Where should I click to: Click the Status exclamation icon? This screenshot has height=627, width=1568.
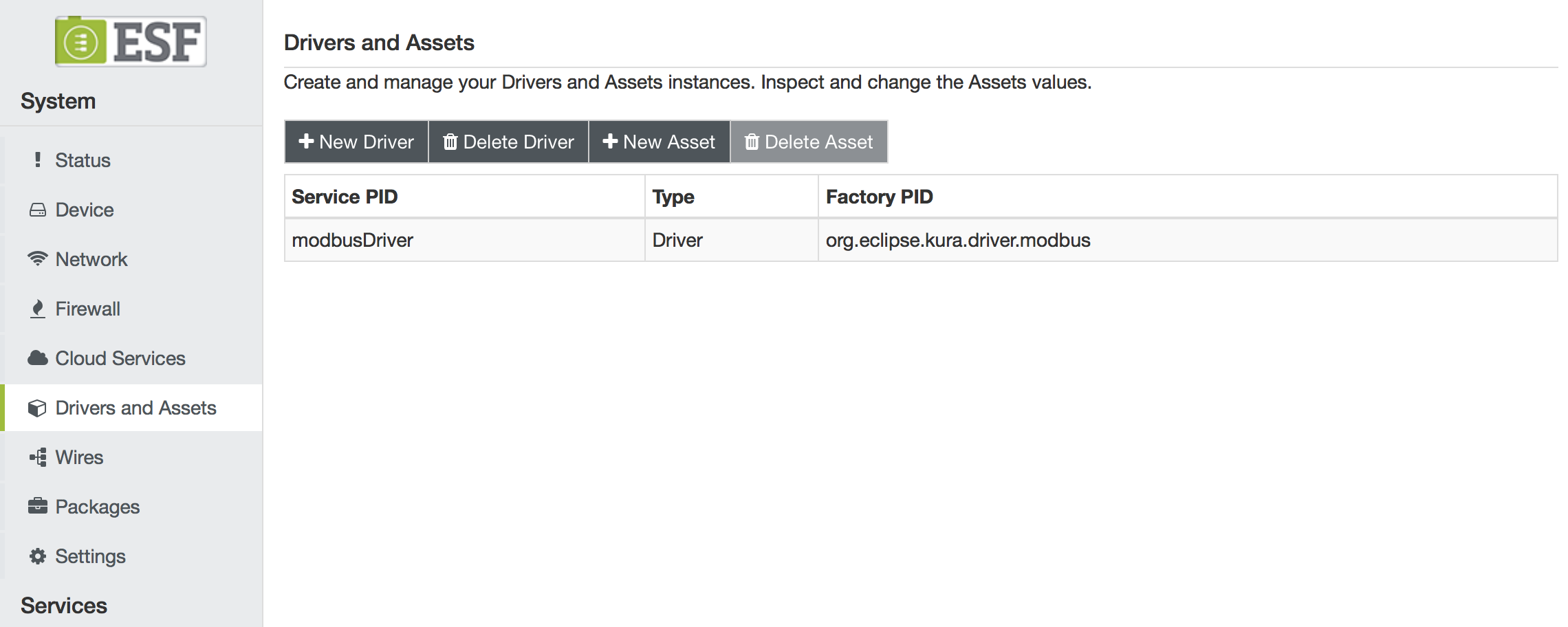click(38, 159)
